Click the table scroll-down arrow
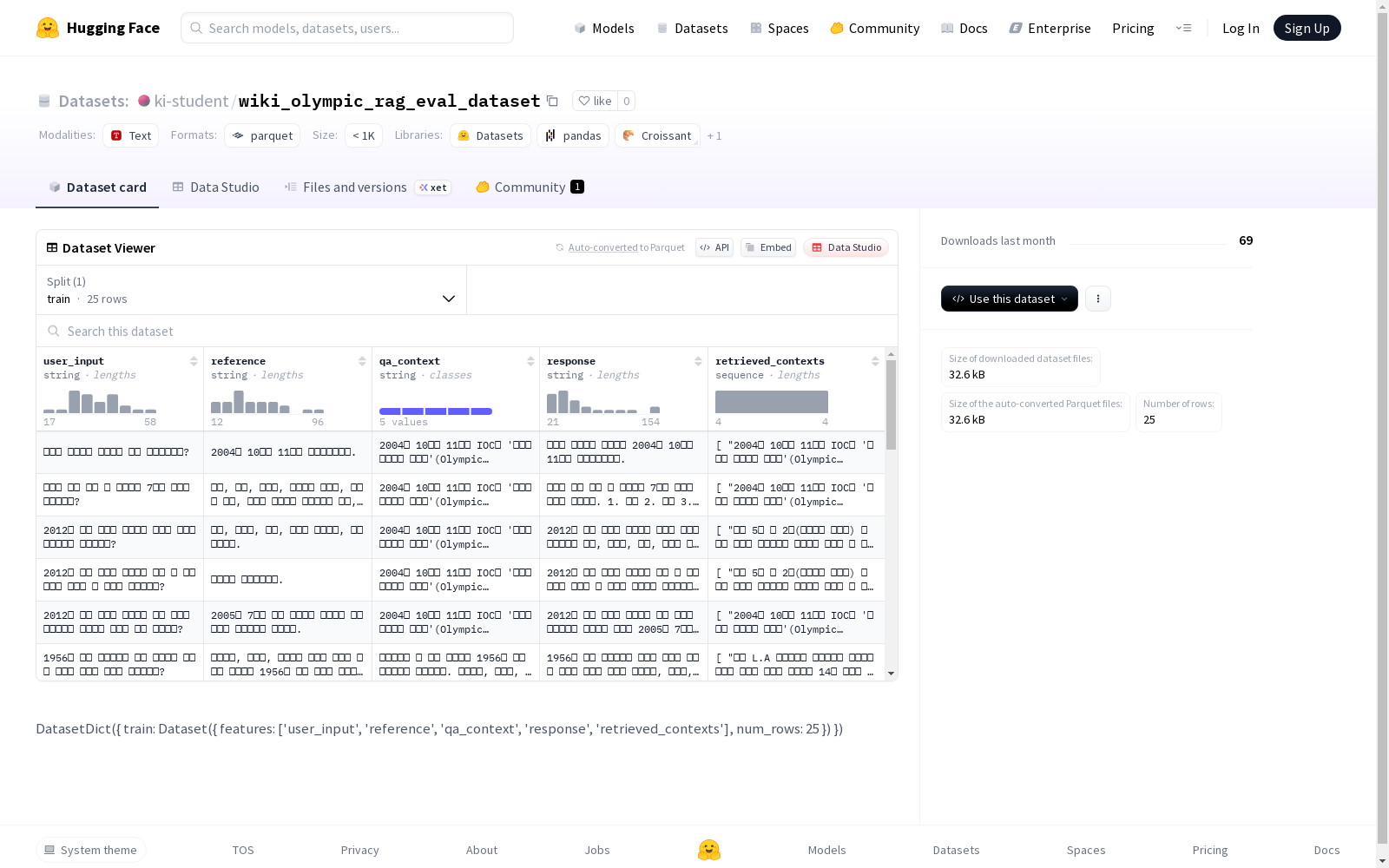The image size is (1389, 868). coord(891,674)
